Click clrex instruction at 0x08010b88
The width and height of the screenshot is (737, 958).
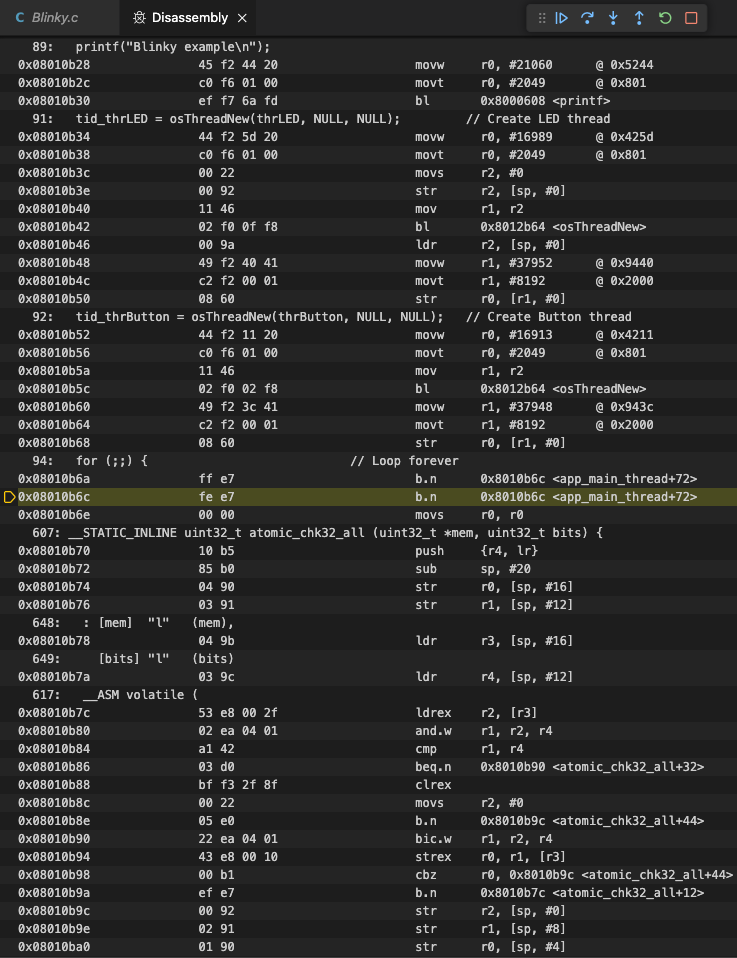click(x=368, y=784)
